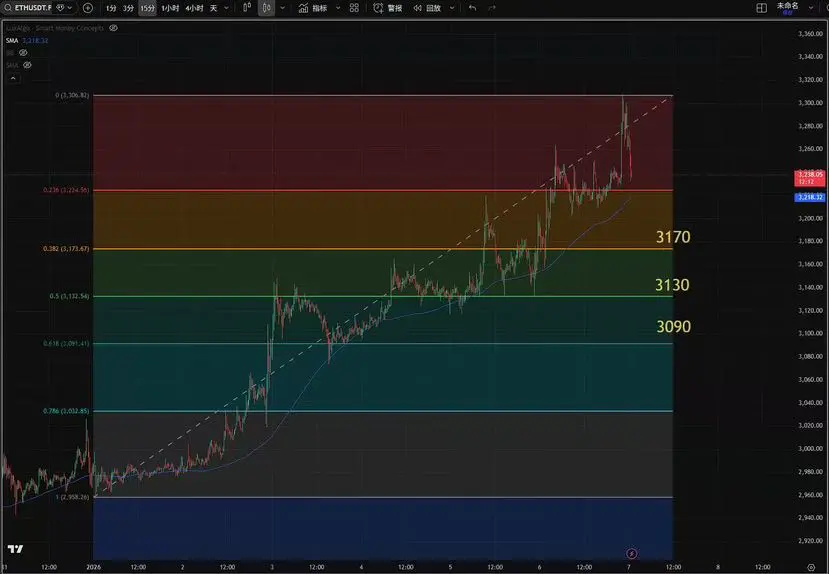The height and width of the screenshot is (574, 829).
Task: Switch to the 1小时 timeframe
Action: click(x=170, y=8)
